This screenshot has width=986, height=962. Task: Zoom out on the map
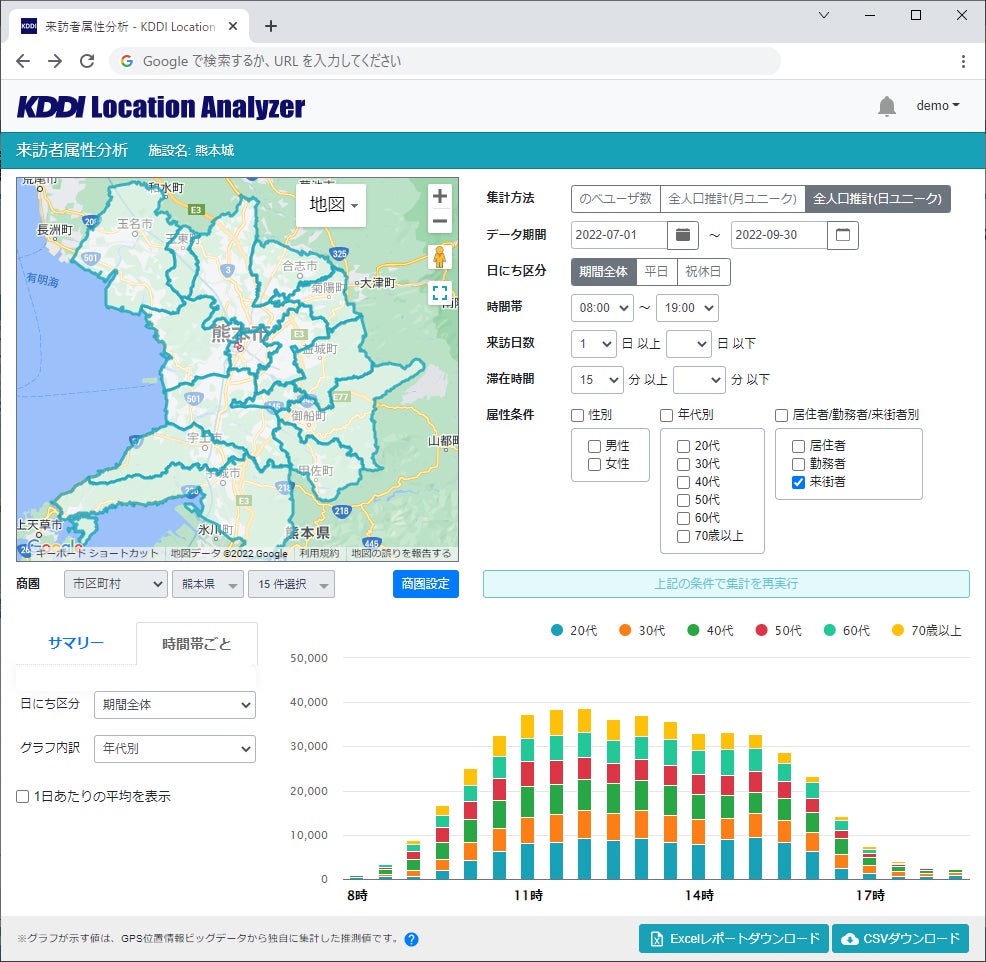point(439,222)
